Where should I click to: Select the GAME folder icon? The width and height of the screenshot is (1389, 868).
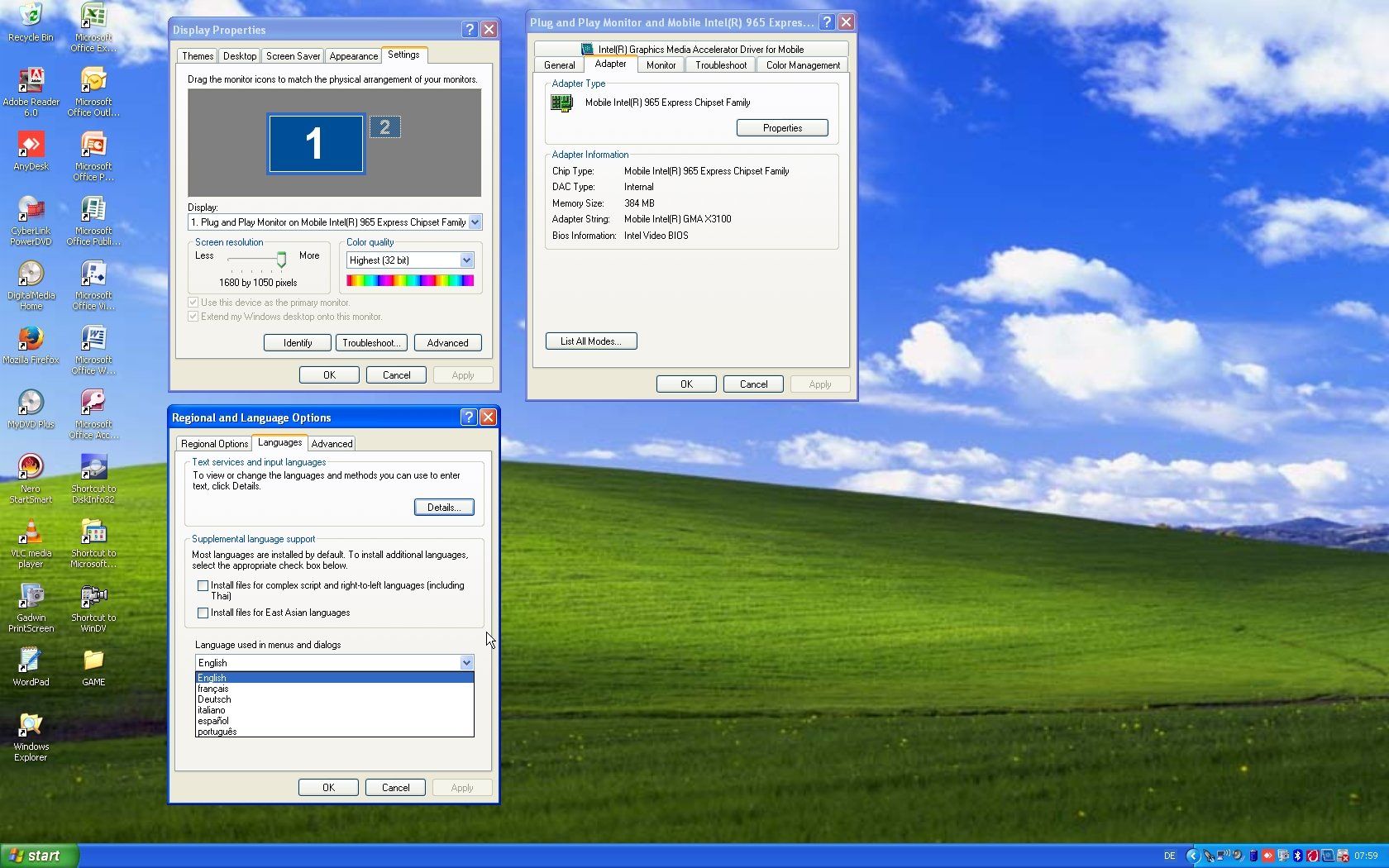[x=93, y=667]
